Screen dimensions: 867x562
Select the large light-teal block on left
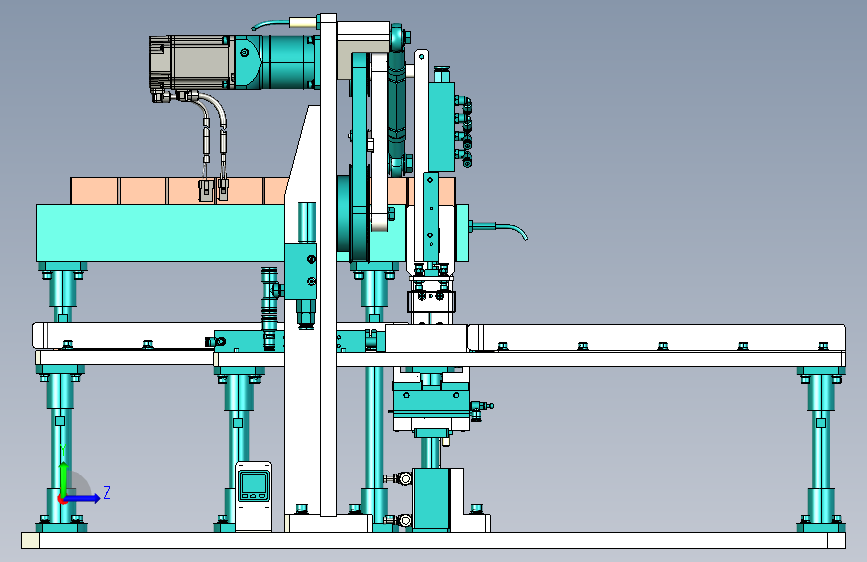(160, 232)
